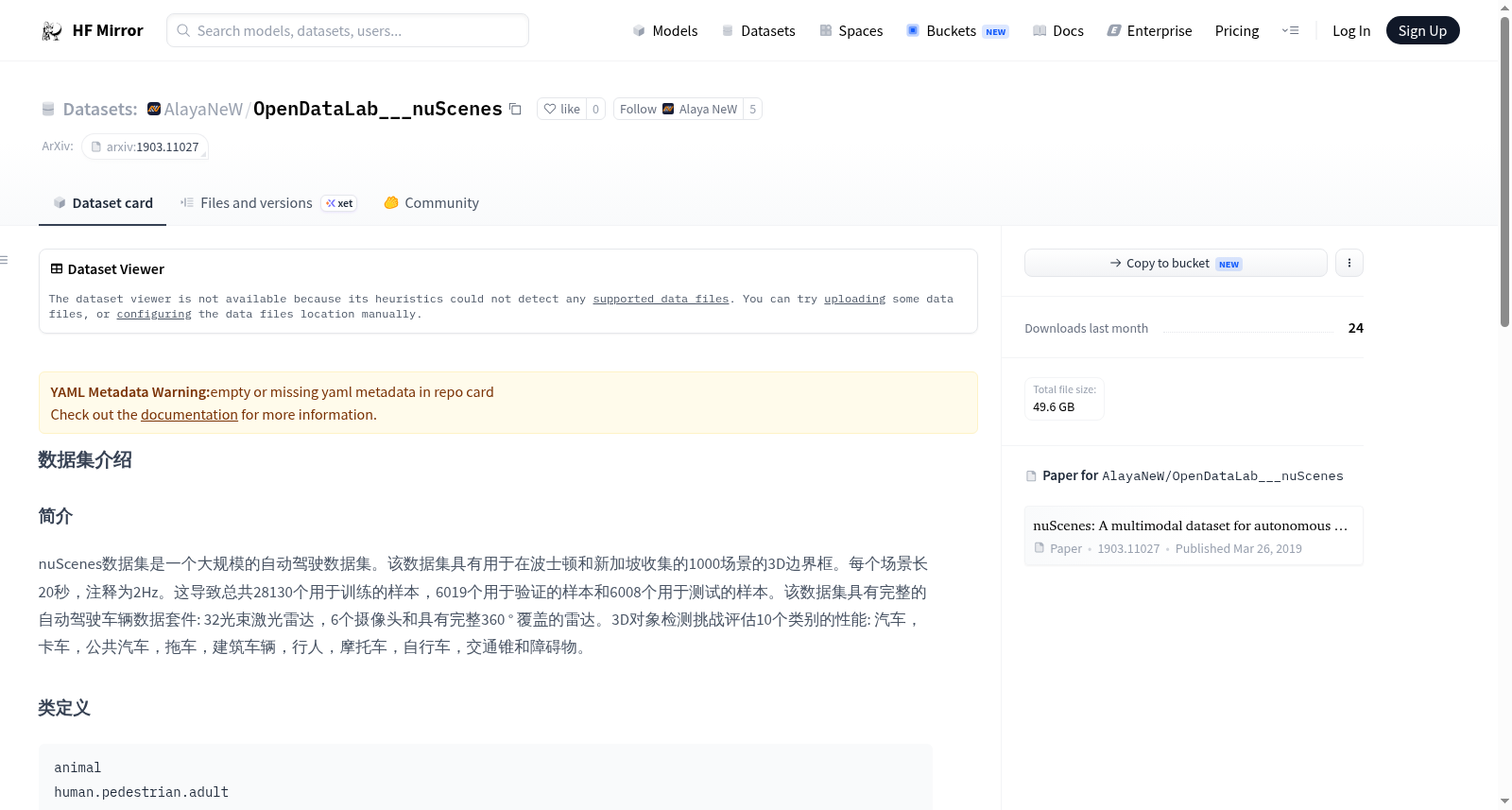1512x810 pixels.
Task: Open the uploading link in Dataset Viewer
Action: pyautogui.click(x=854, y=299)
